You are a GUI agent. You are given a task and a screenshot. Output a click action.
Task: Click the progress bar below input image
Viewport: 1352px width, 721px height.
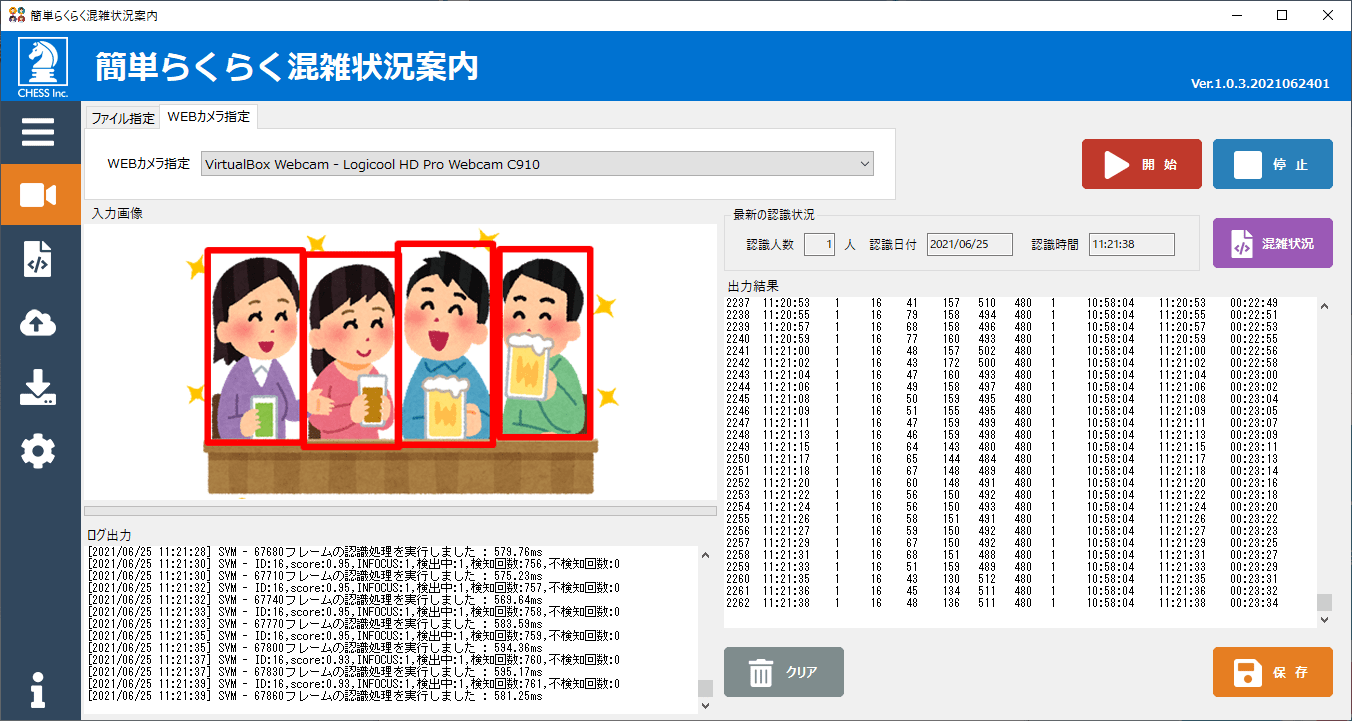pyautogui.click(x=400, y=511)
